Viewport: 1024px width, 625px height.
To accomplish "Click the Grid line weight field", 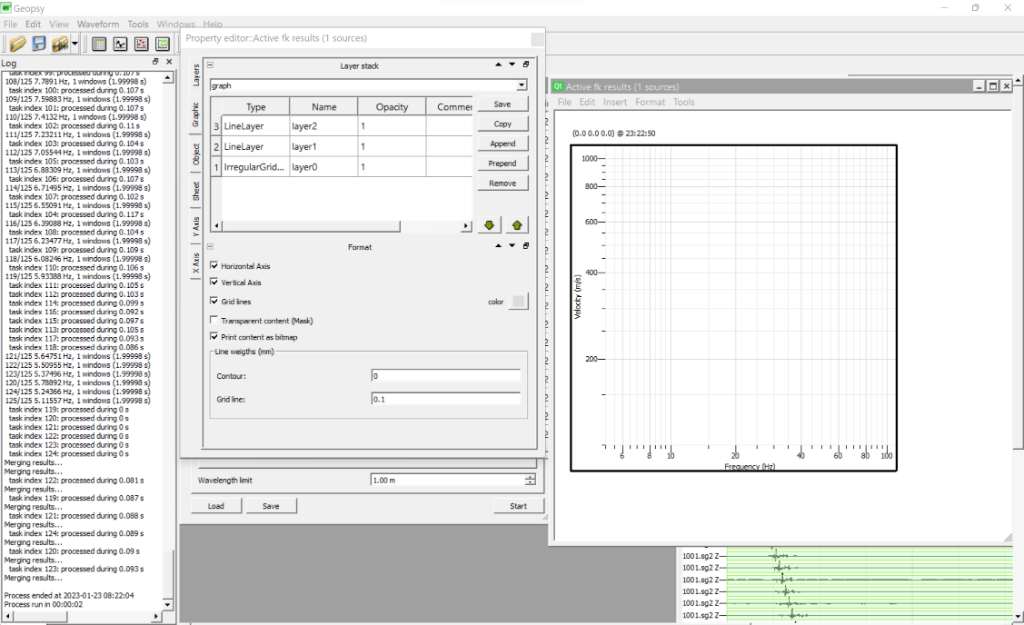I will click(445, 399).
